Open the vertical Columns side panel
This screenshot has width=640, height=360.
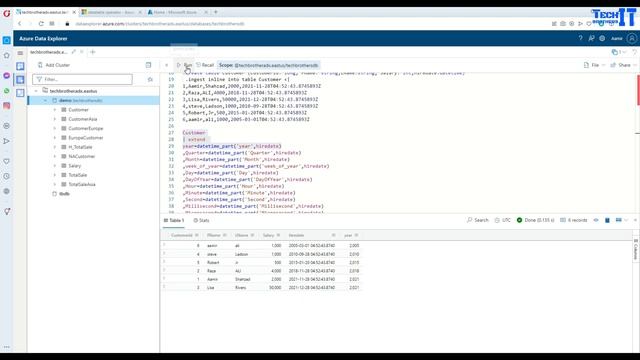pyautogui.click(x=636, y=249)
